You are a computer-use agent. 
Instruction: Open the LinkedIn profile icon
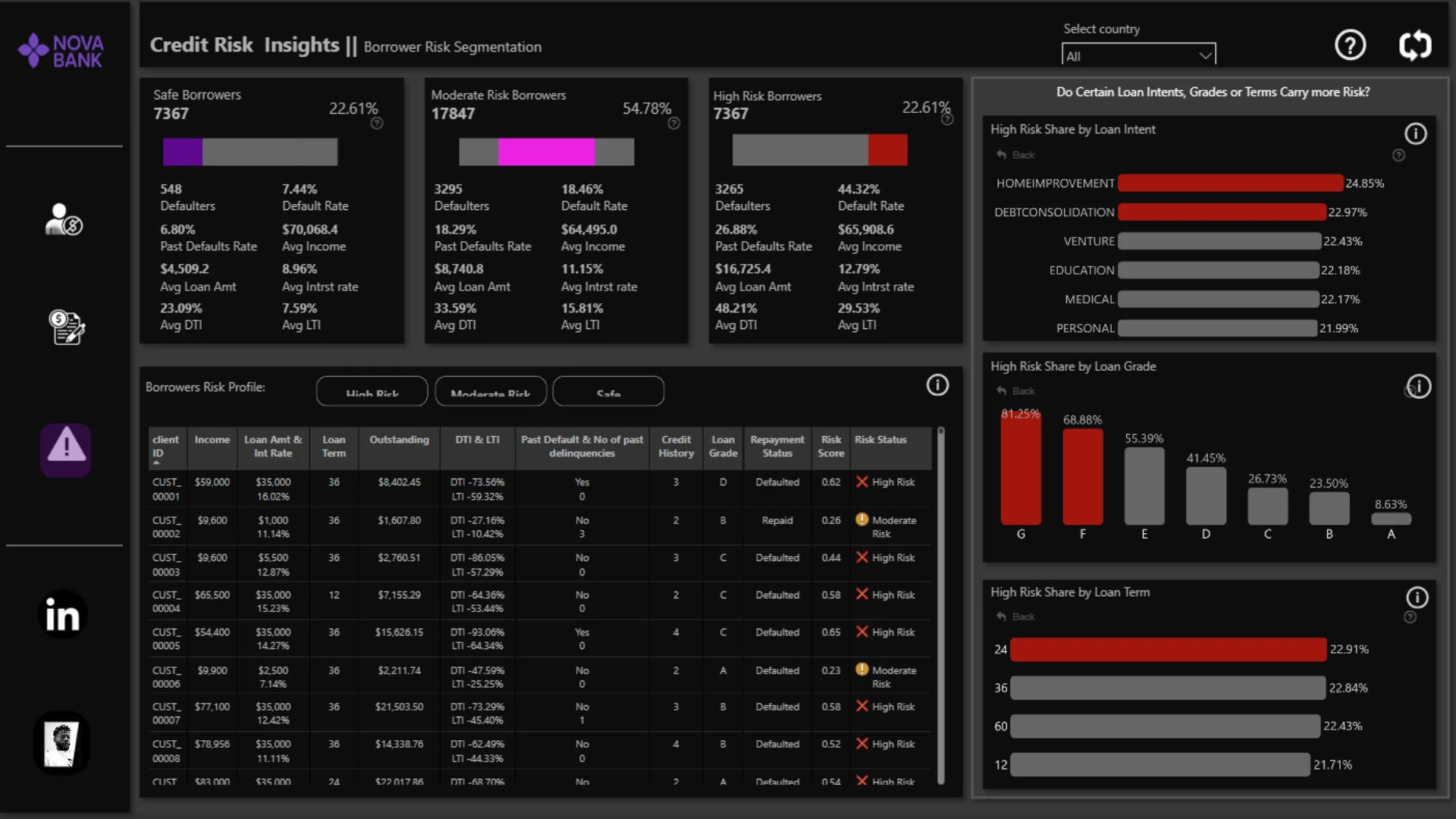pyautogui.click(x=62, y=614)
